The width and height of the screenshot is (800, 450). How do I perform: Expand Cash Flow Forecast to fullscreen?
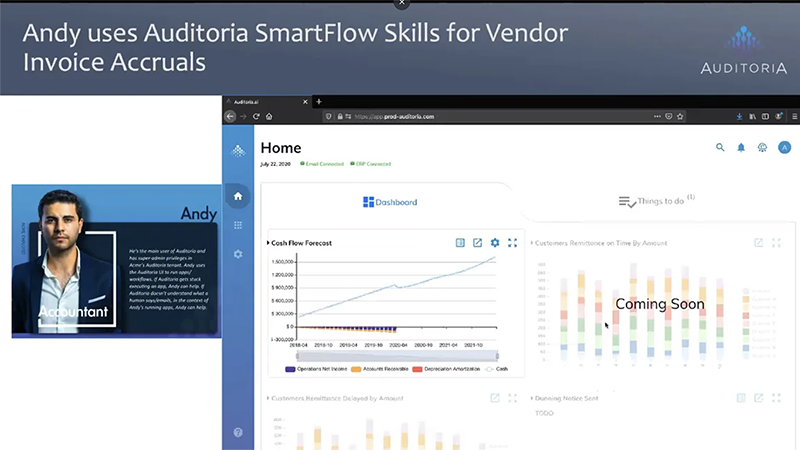point(512,243)
